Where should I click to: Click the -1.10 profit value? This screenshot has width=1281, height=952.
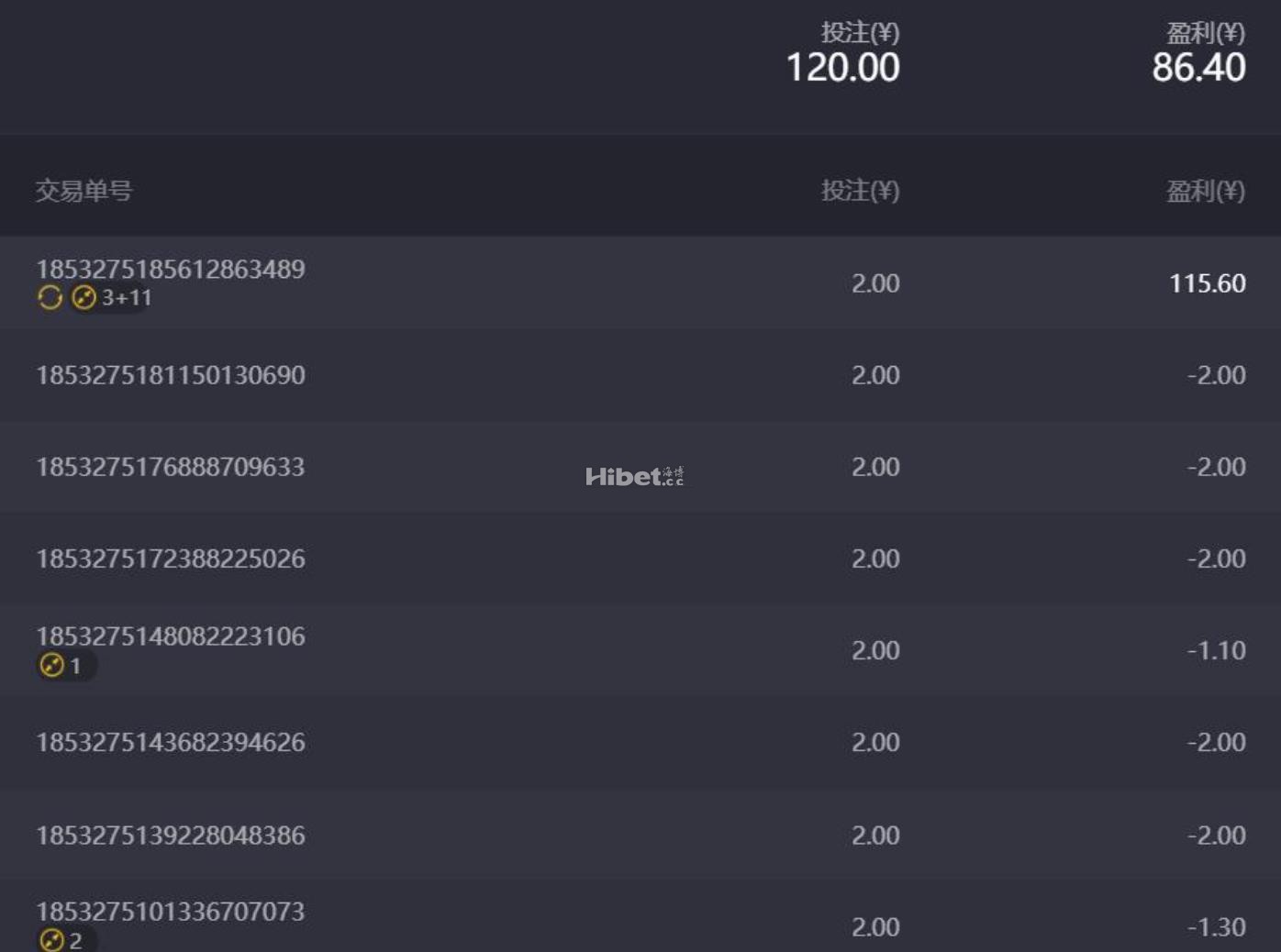(x=1216, y=650)
